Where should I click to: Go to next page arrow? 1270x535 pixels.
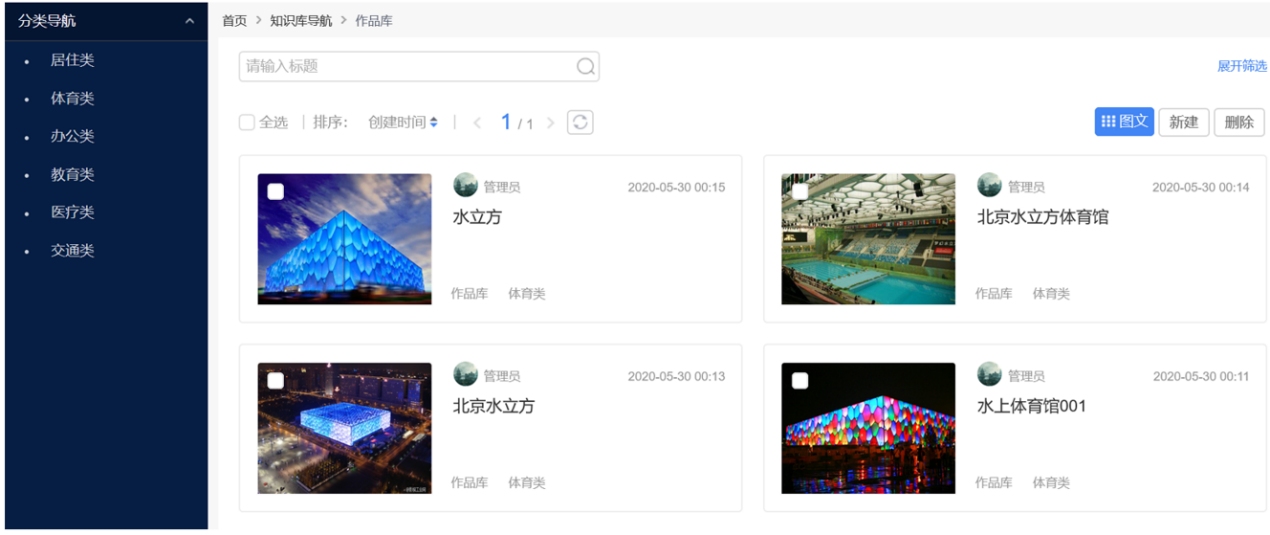pyautogui.click(x=550, y=123)
